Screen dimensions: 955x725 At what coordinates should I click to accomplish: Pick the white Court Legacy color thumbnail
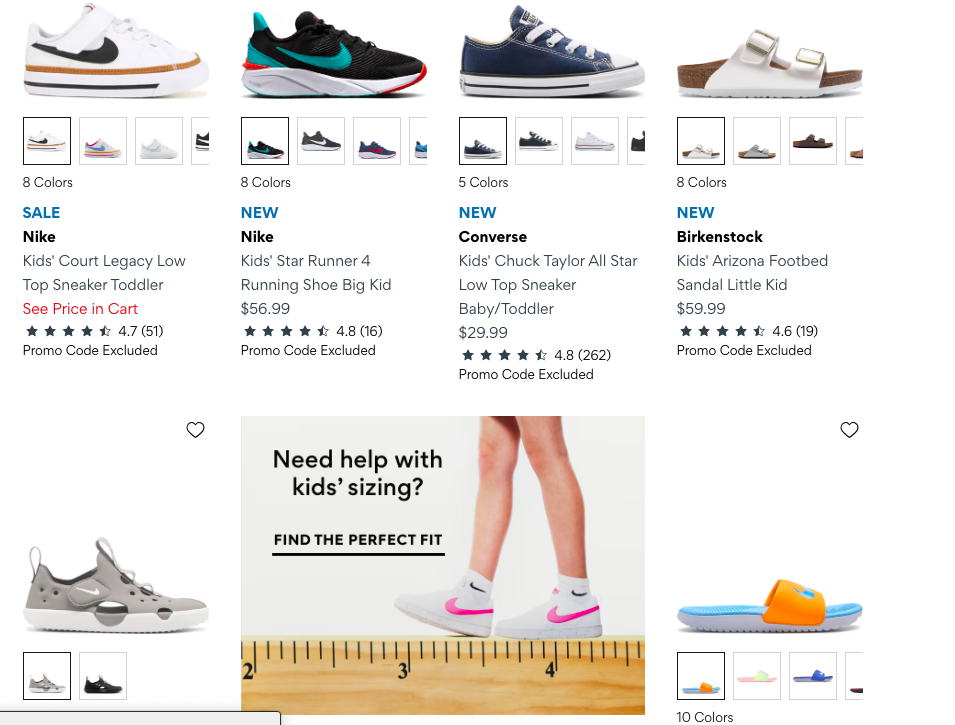pos(159,141)
